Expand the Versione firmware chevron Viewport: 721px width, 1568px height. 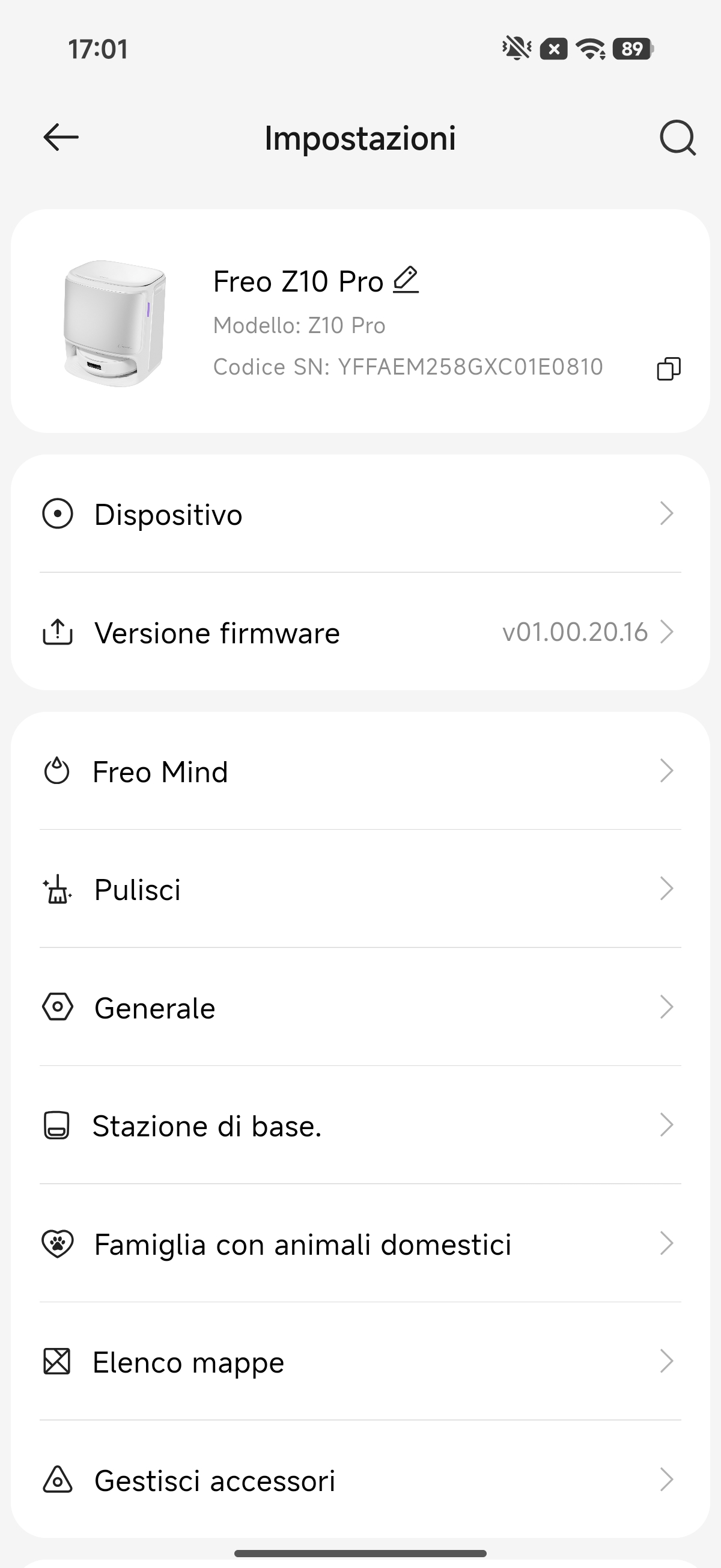(x=667, y=632)
